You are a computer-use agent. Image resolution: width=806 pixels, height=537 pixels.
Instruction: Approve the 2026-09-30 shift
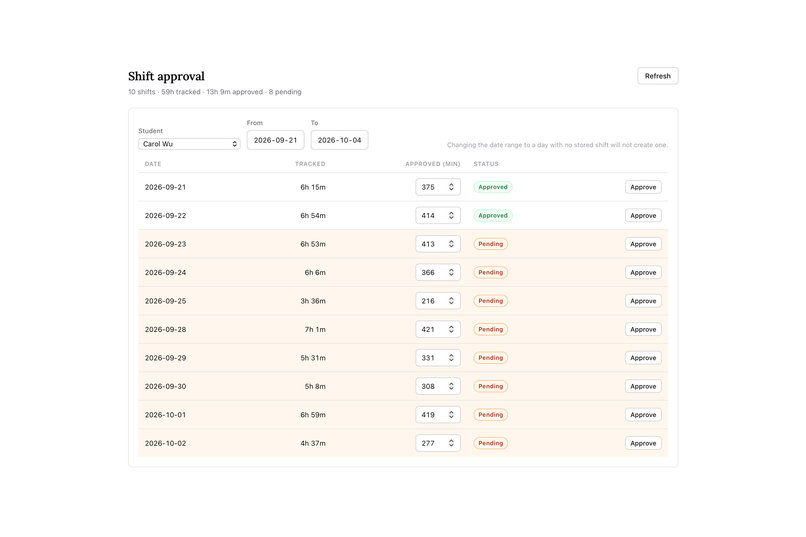(x=643, y=386)
